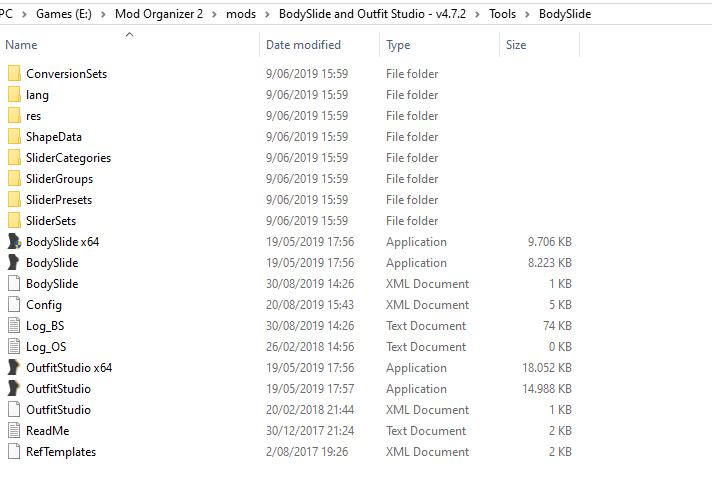This screenshot has height=499, width=712.
Task: Click the res folder icon
Action: 14,115
